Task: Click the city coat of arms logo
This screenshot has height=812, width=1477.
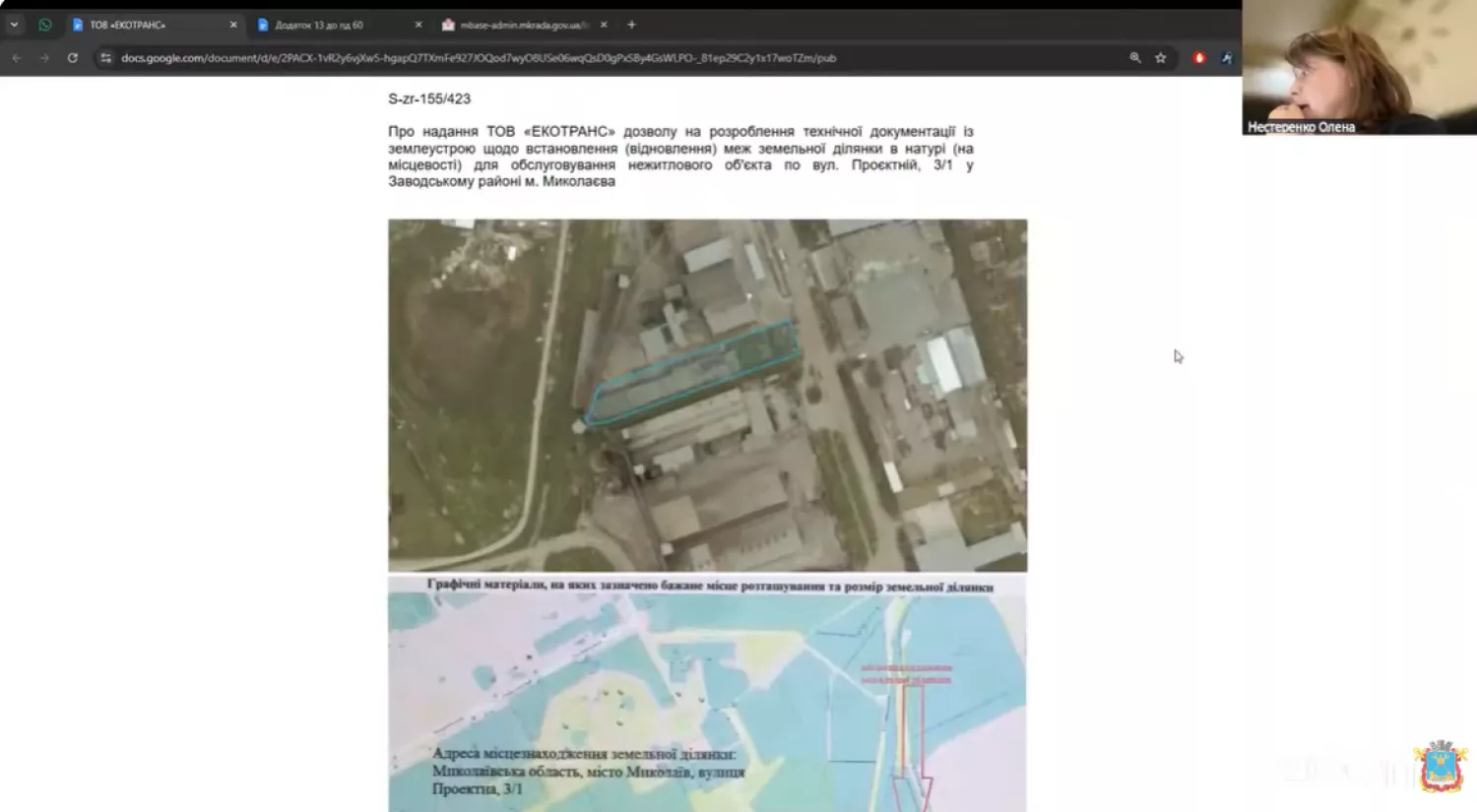Action: point(1441,766)
